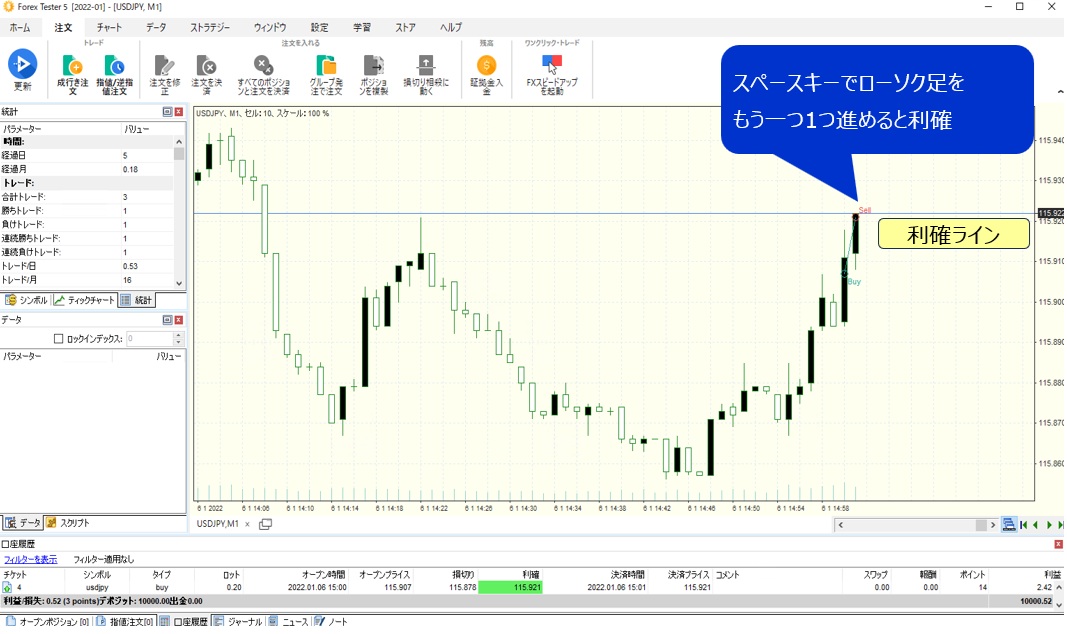The width and height of the screenshot is (1067, 634).
Task: Open the 指値/逆指値注文 pending order dialog
Action: pos(115,68)
